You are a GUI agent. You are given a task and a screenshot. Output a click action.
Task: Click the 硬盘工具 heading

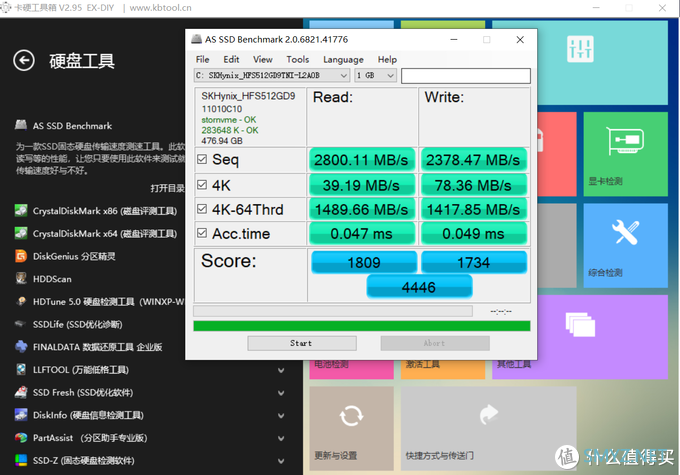(x=82, y=61)
